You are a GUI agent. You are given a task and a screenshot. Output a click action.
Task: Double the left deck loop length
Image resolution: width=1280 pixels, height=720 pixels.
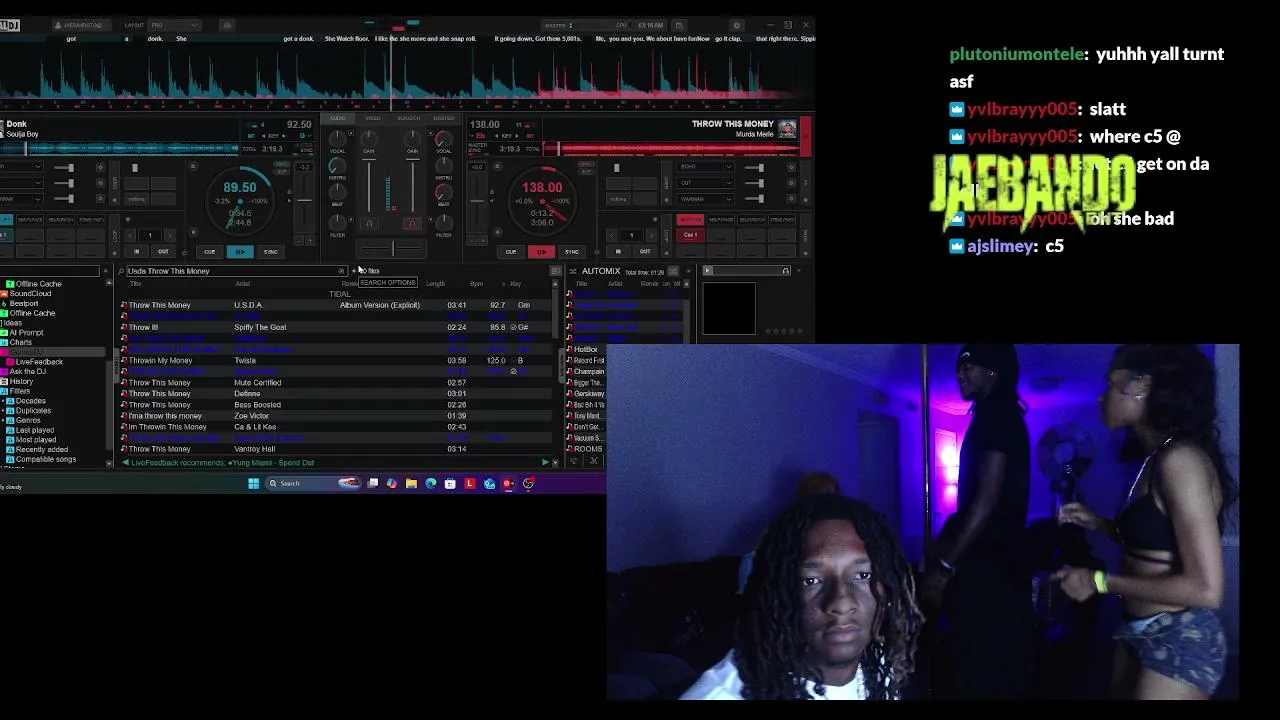tap(169, 236)
